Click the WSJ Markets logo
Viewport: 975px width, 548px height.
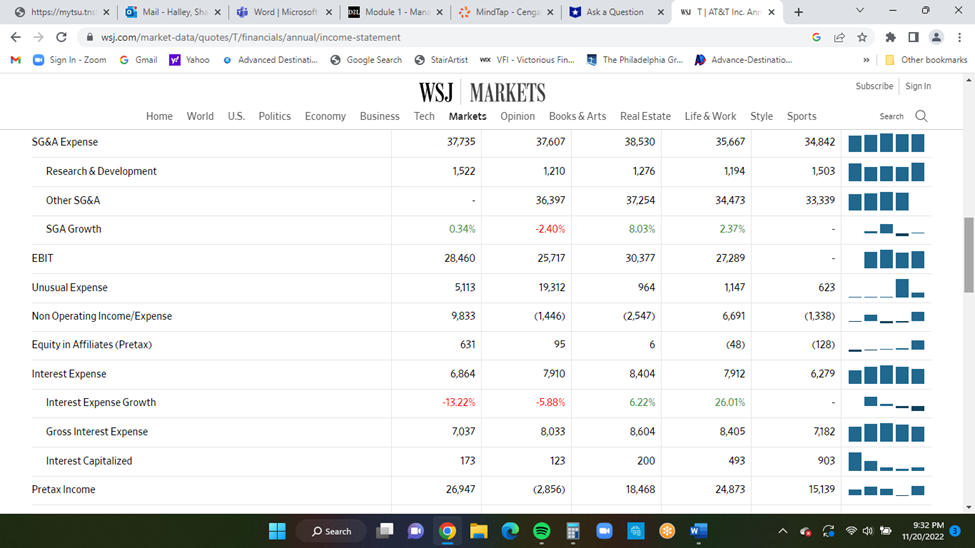(x=482, y=93)
